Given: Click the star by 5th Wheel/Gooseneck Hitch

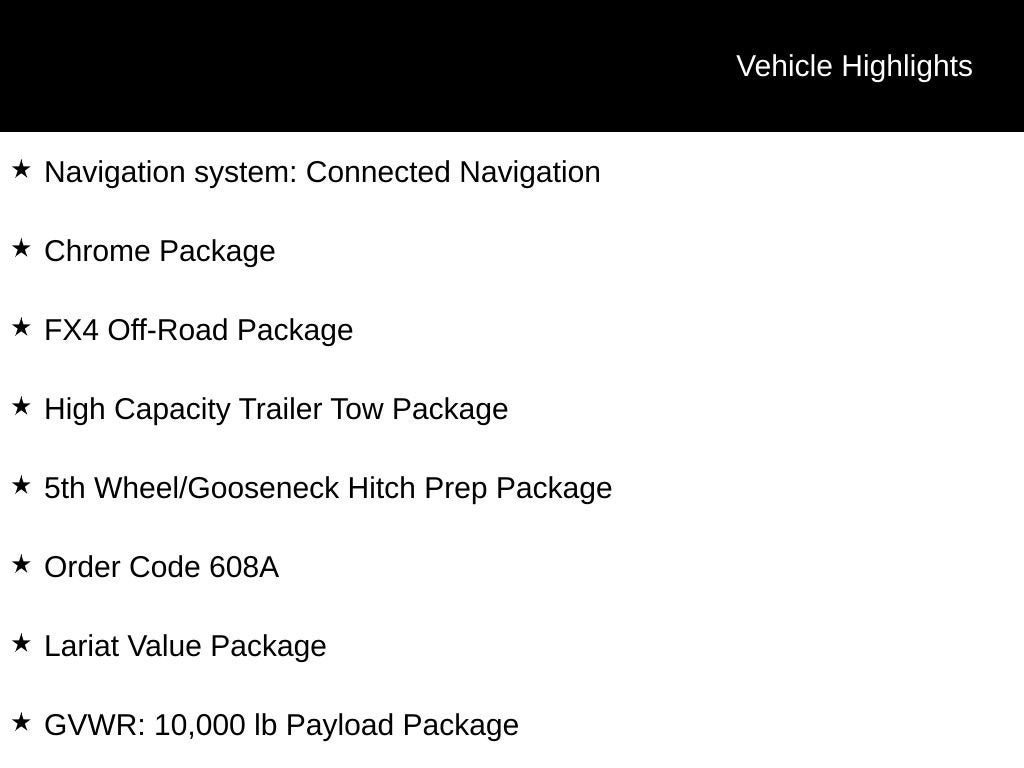Looking at the screenshot, I should [21, 486].
